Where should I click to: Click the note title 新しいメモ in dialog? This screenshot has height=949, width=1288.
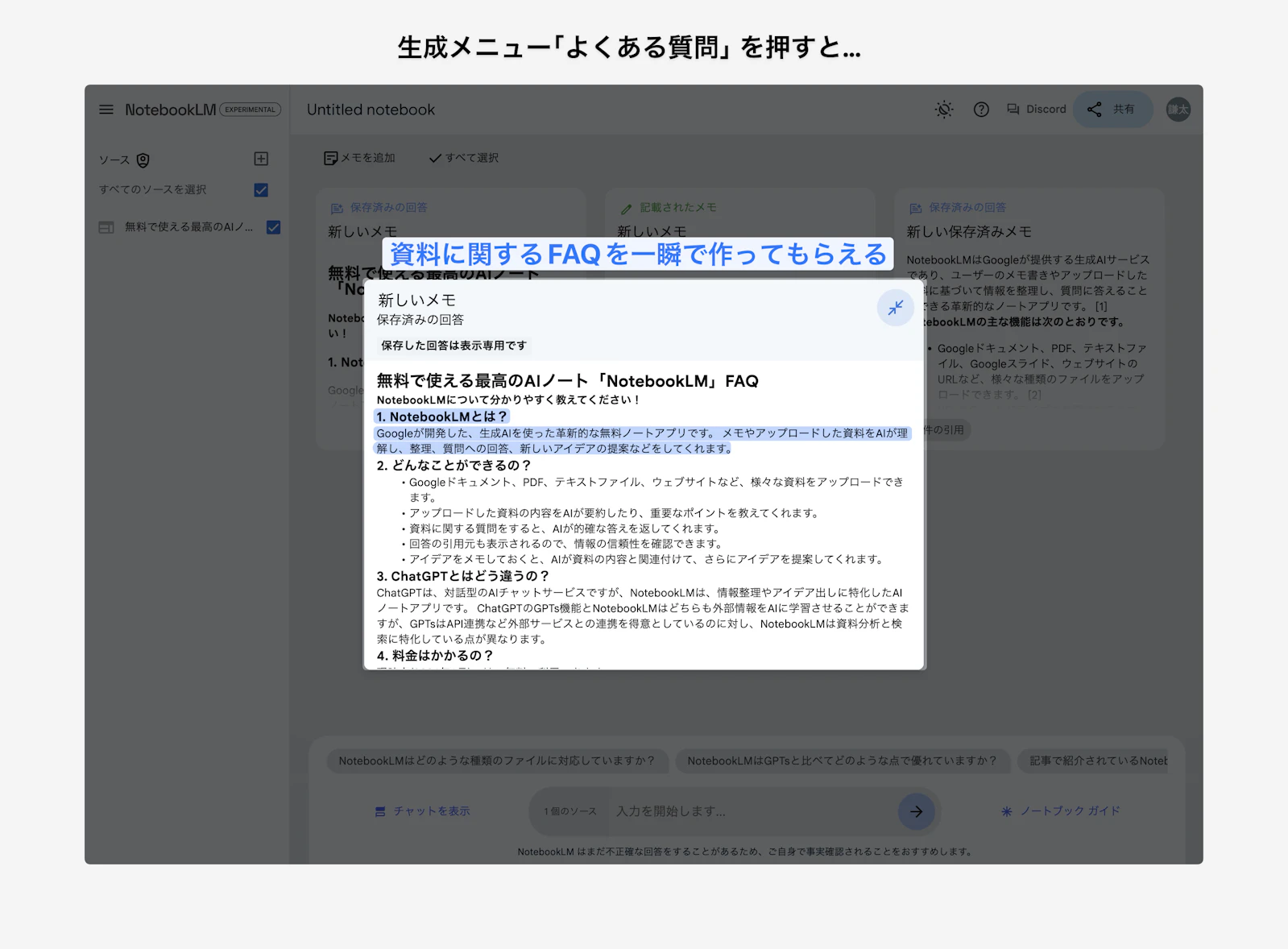[416, 300]
